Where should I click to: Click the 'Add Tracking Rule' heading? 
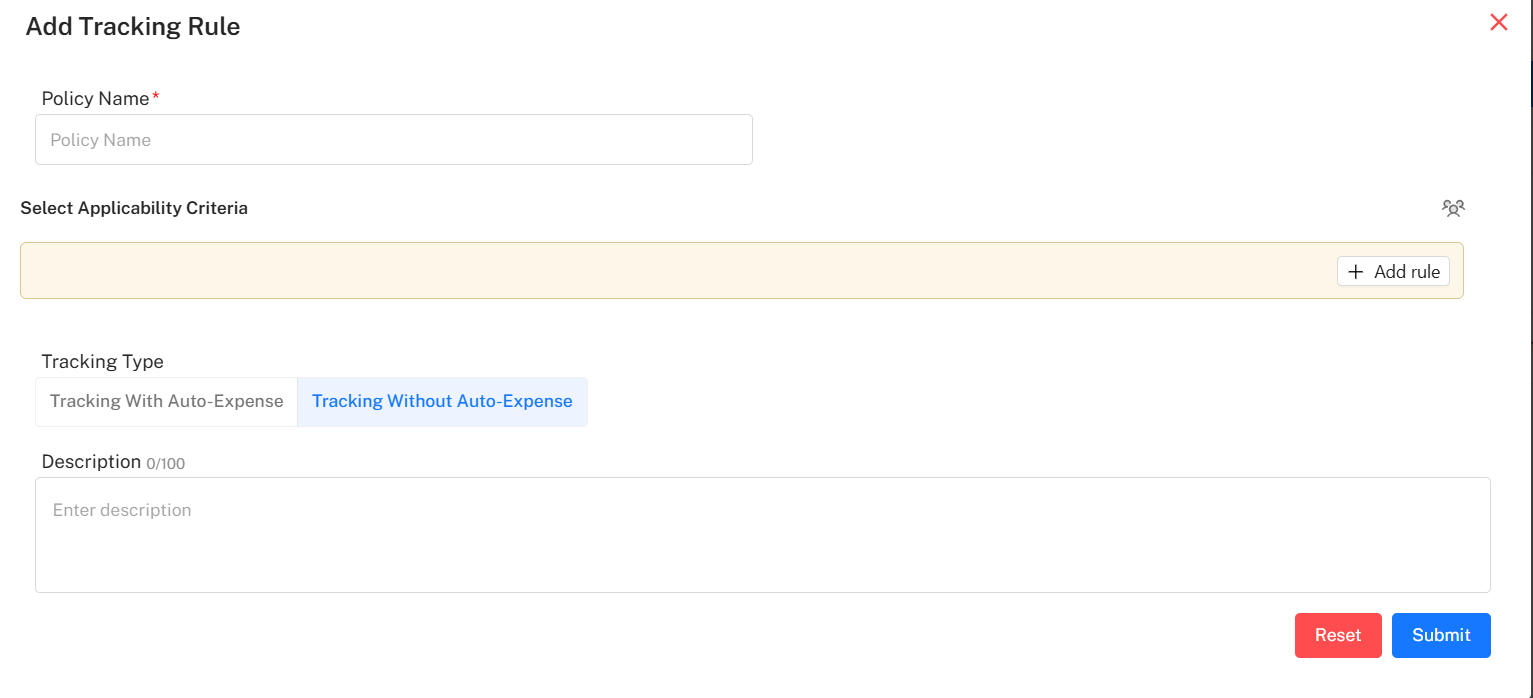[133, 27]
